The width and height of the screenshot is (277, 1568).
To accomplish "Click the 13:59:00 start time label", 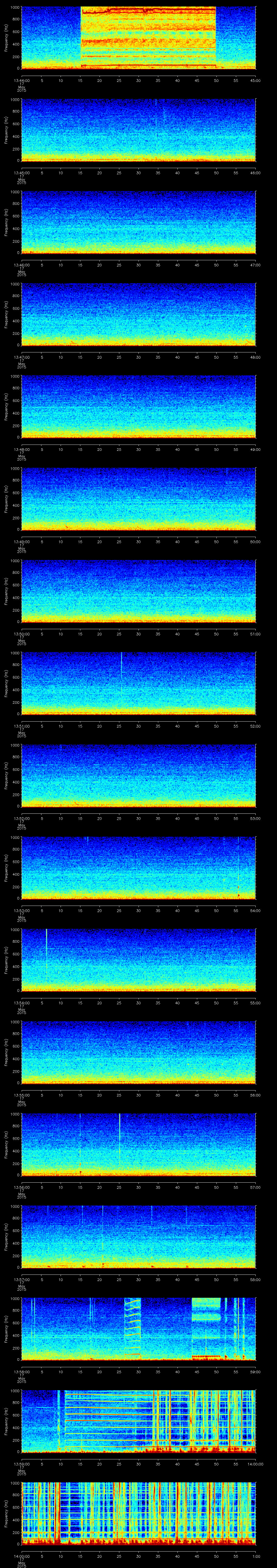I will click(x=21, y=1463).
